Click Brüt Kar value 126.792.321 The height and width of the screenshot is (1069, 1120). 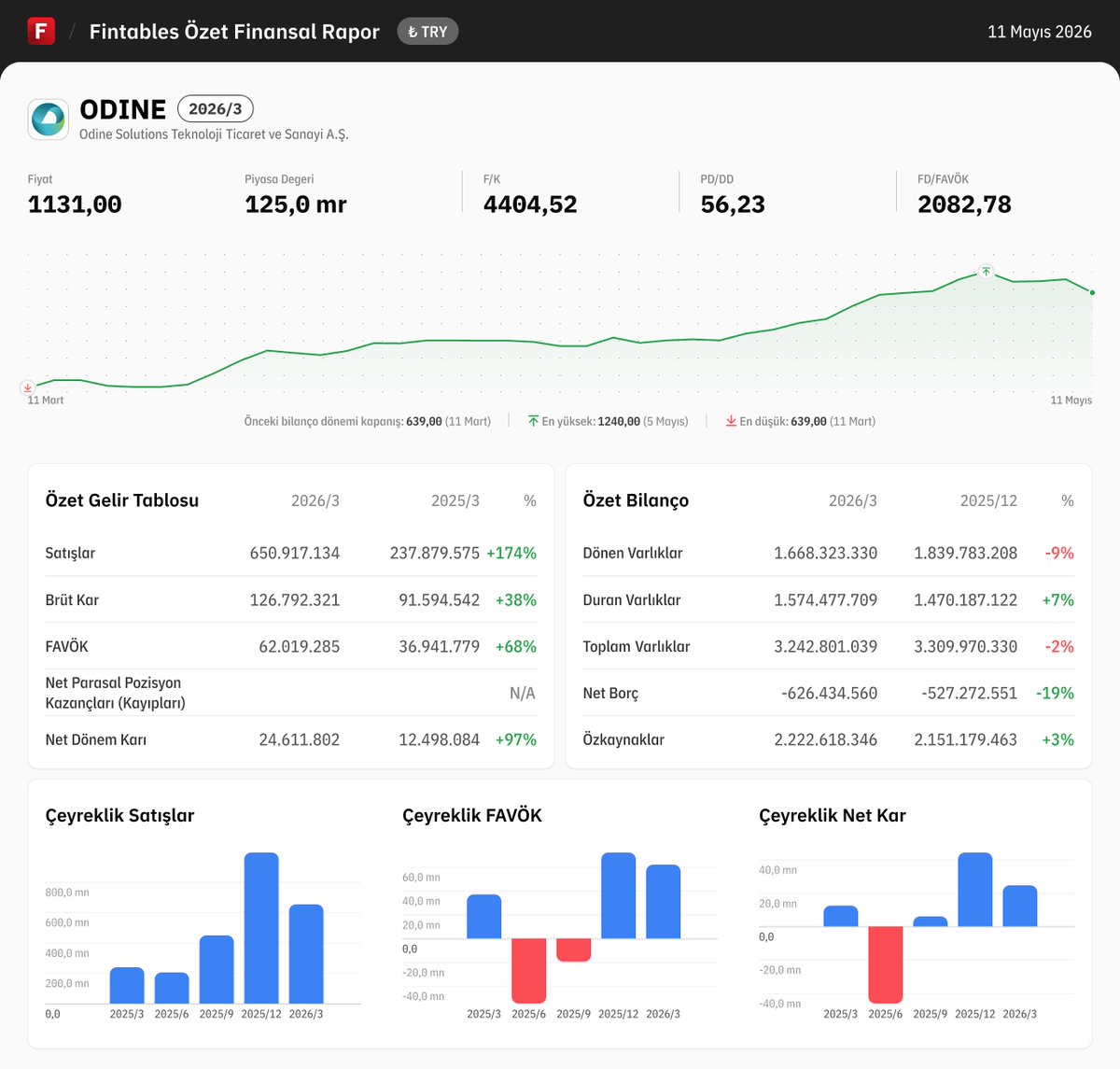tap(295, 599)
